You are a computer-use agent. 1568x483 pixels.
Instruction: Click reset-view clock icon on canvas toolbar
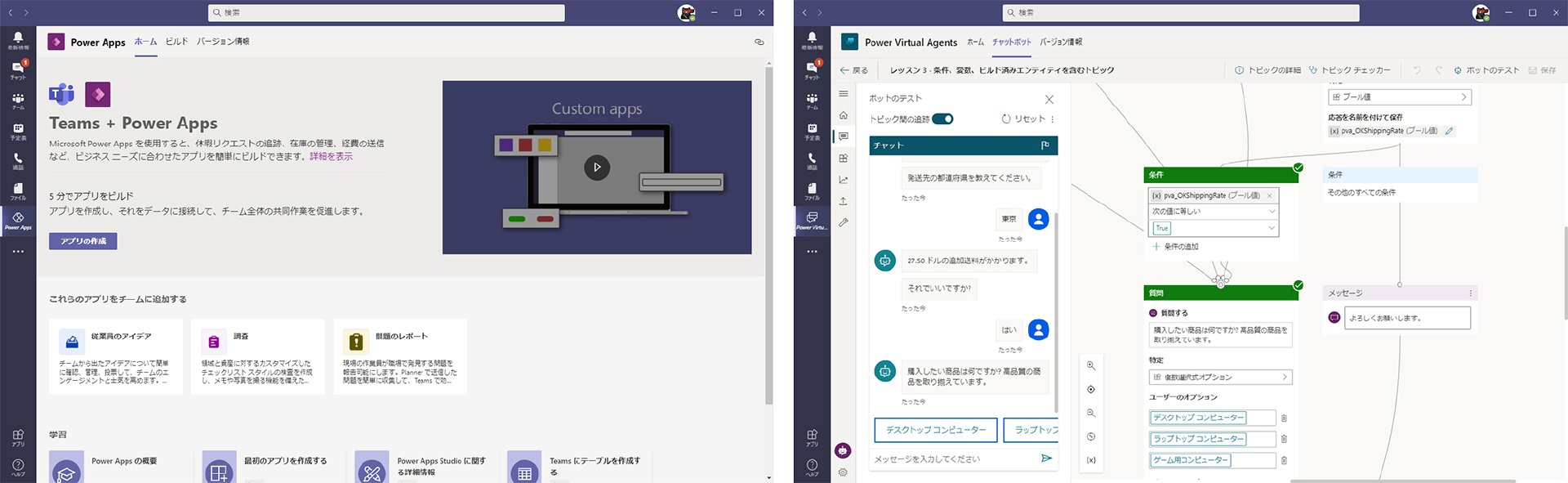(1091, 436)
